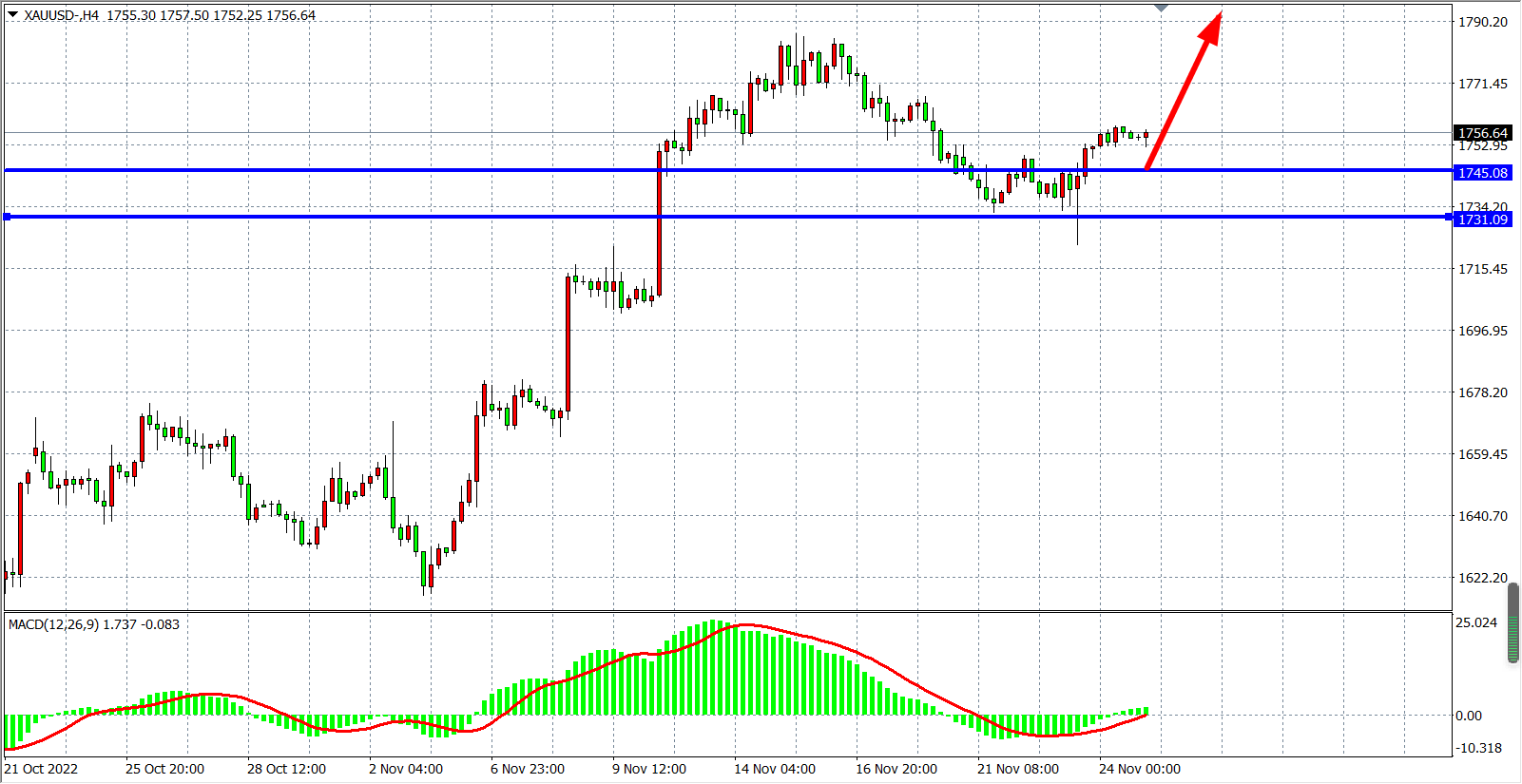
Task: Click the 14 Nov 04:00 time label
Action: (x=774, y=769)
